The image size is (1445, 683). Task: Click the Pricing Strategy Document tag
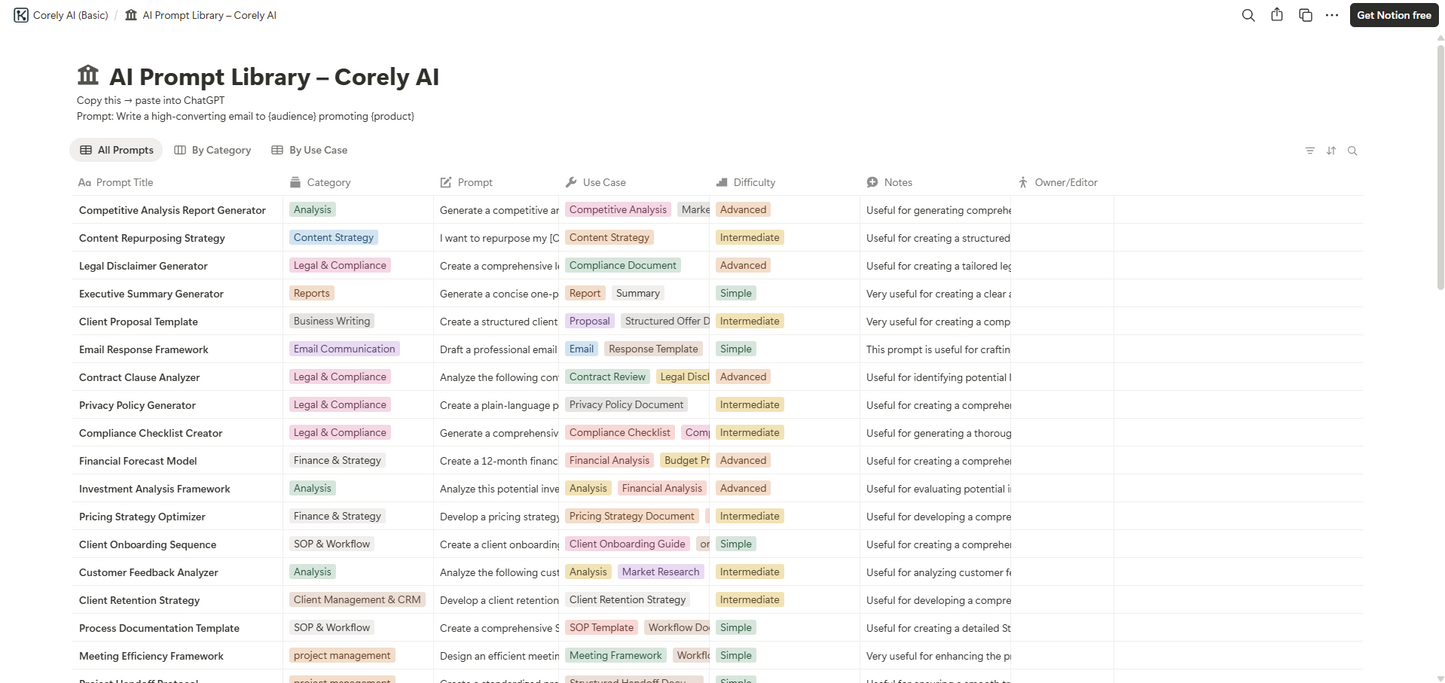coord(632,516)
